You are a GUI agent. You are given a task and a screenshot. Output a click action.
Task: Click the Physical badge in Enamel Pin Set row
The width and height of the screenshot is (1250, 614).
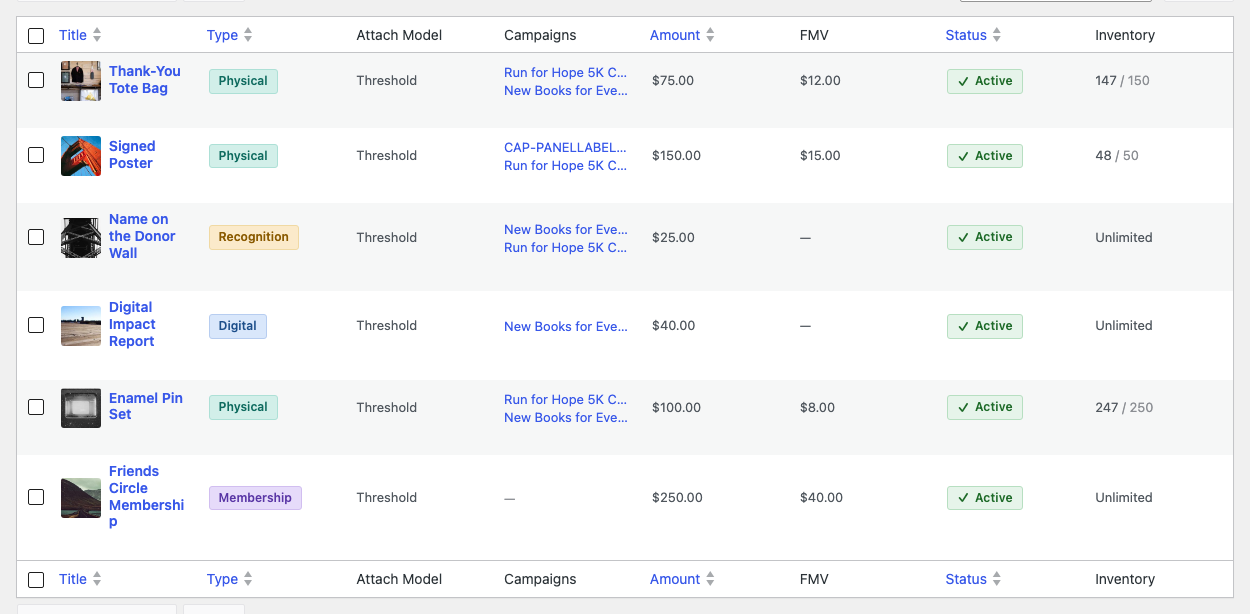point(243,407)
